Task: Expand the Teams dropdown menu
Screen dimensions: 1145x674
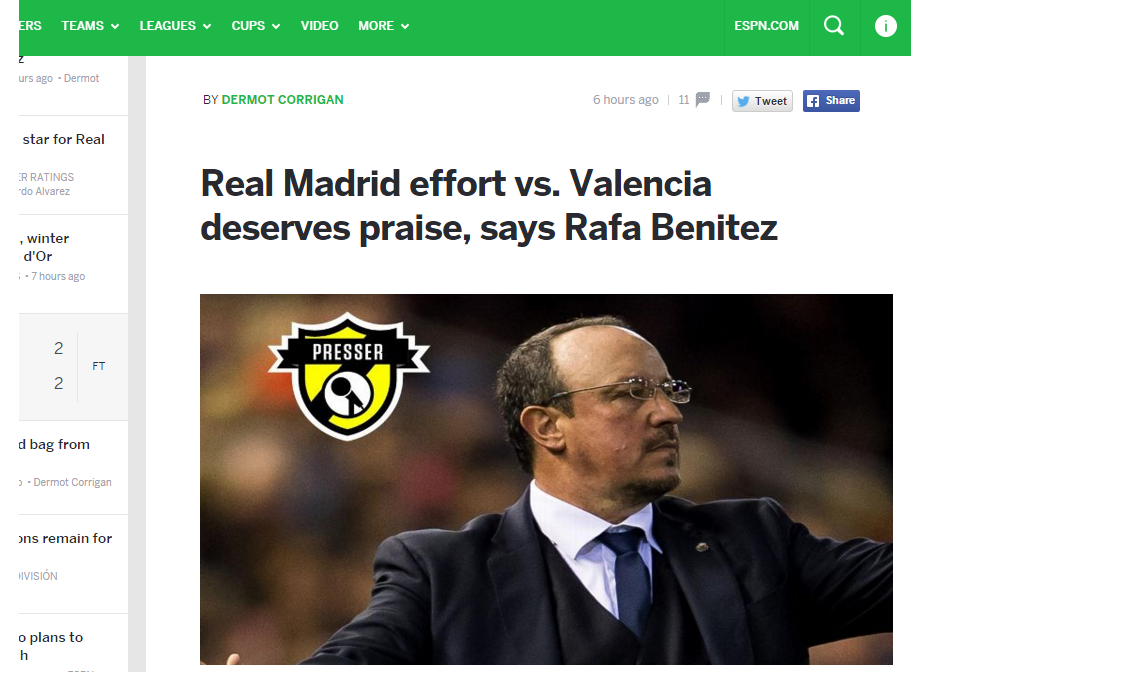Action: tap(90, 26)
